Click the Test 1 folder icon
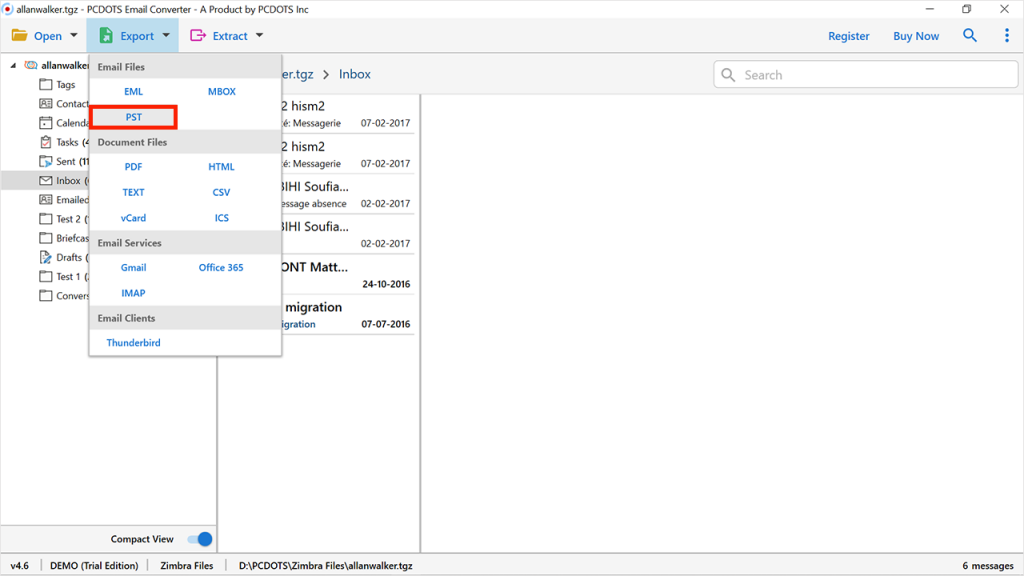 pyautogui.click(x=46, y=276)
